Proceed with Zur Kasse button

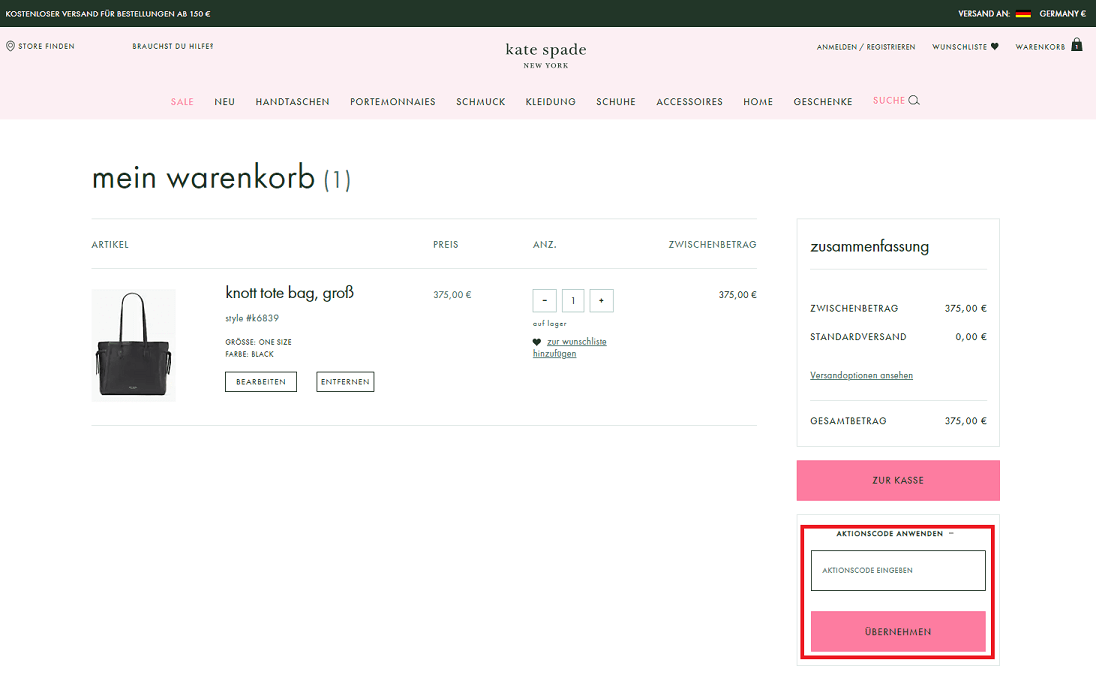click(x=898, y=480)
